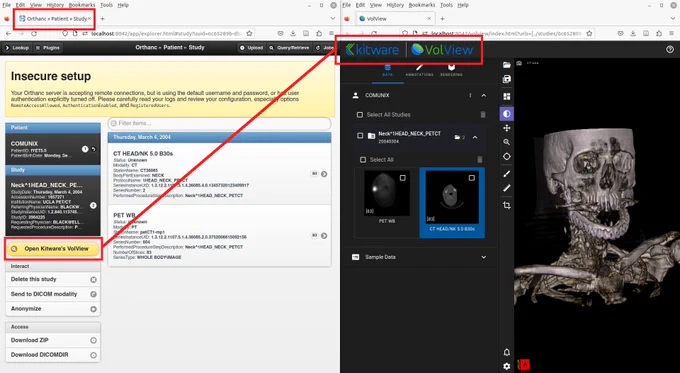Viewport: 680px width, 373px height.
Task: Click the save session icon in VolView
Action: pos(507,79)
